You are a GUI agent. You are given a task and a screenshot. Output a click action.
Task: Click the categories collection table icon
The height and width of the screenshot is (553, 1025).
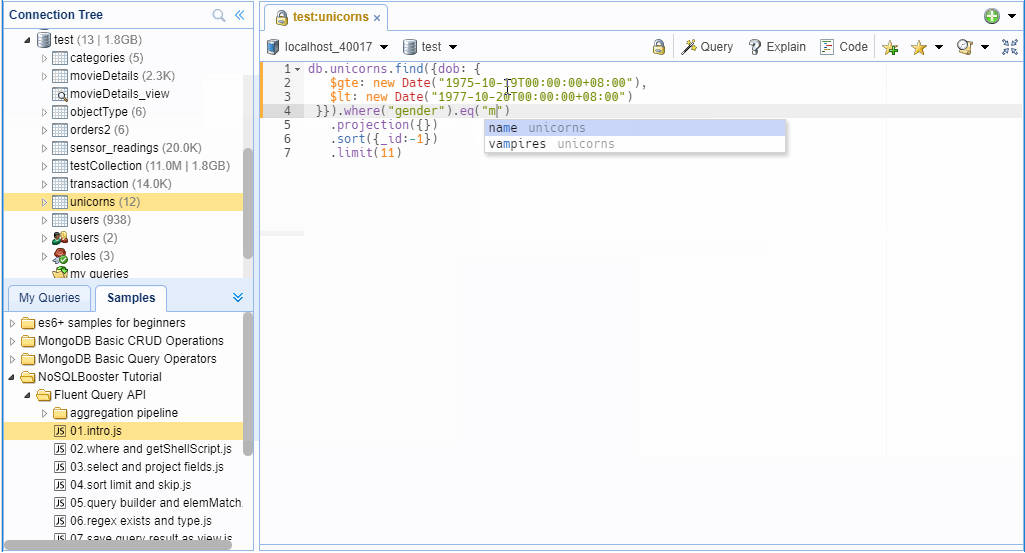59,58
